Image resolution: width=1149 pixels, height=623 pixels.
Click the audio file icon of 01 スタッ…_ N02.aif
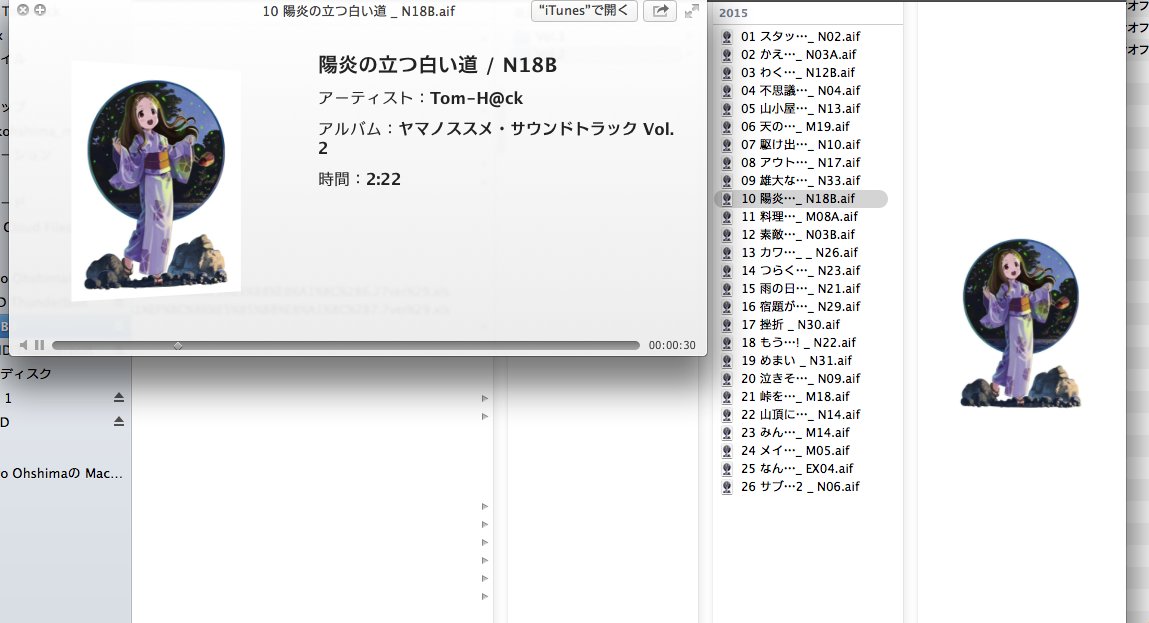click(x=727, y=37)
